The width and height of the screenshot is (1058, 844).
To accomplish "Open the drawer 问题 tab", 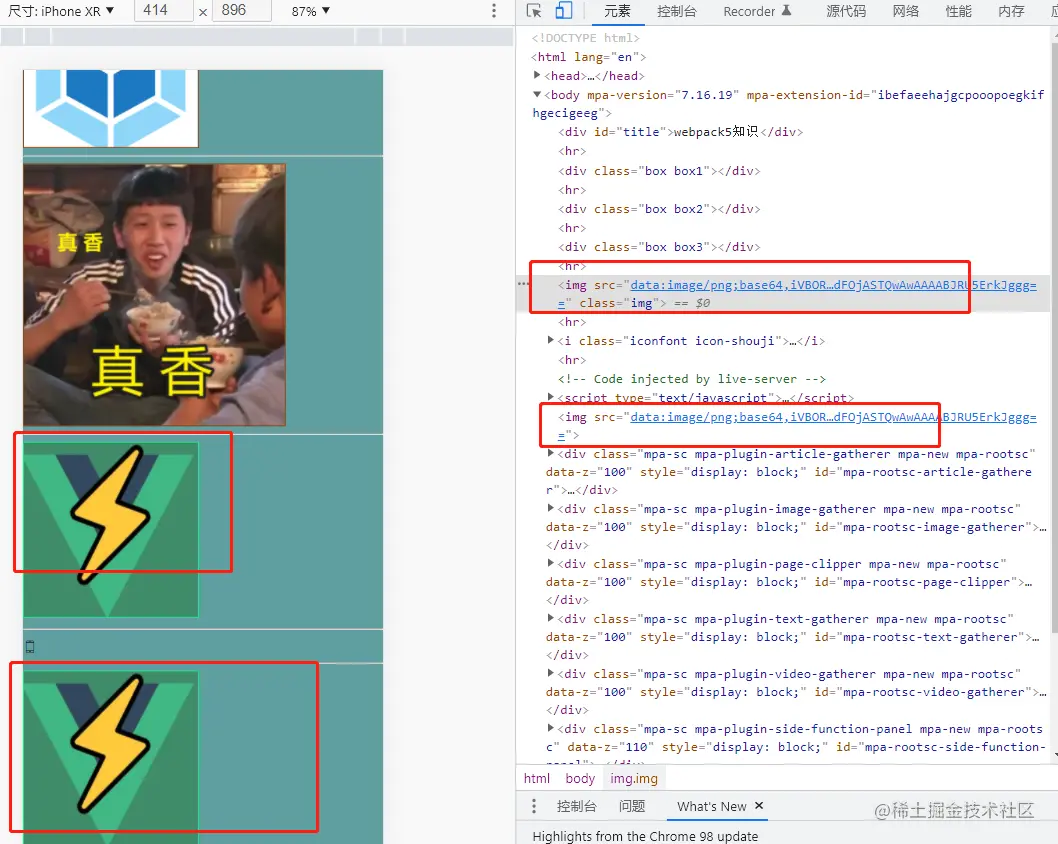I will 632,806.
